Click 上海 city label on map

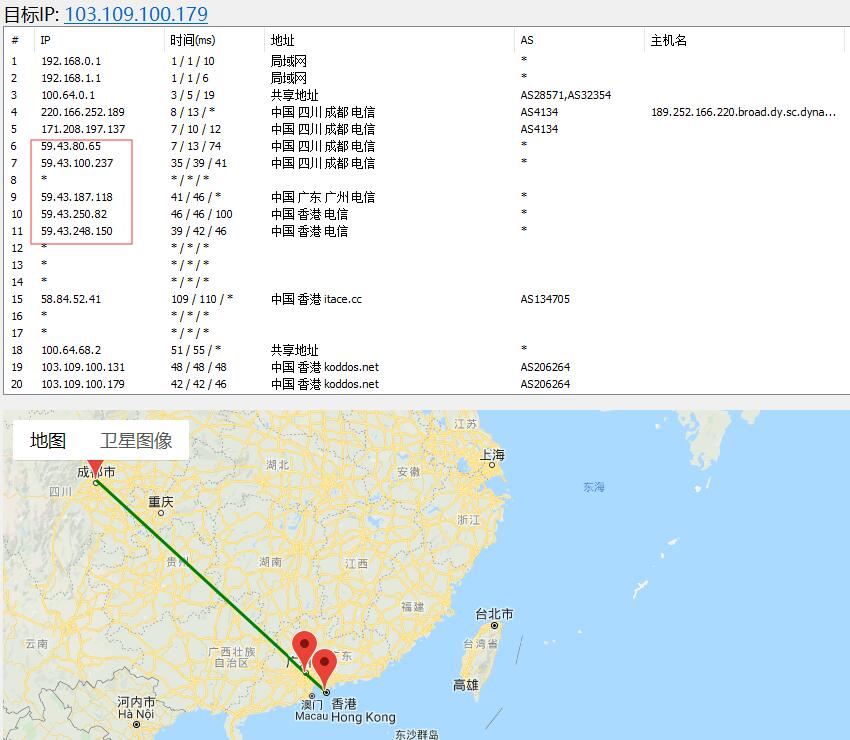[492, 455]
